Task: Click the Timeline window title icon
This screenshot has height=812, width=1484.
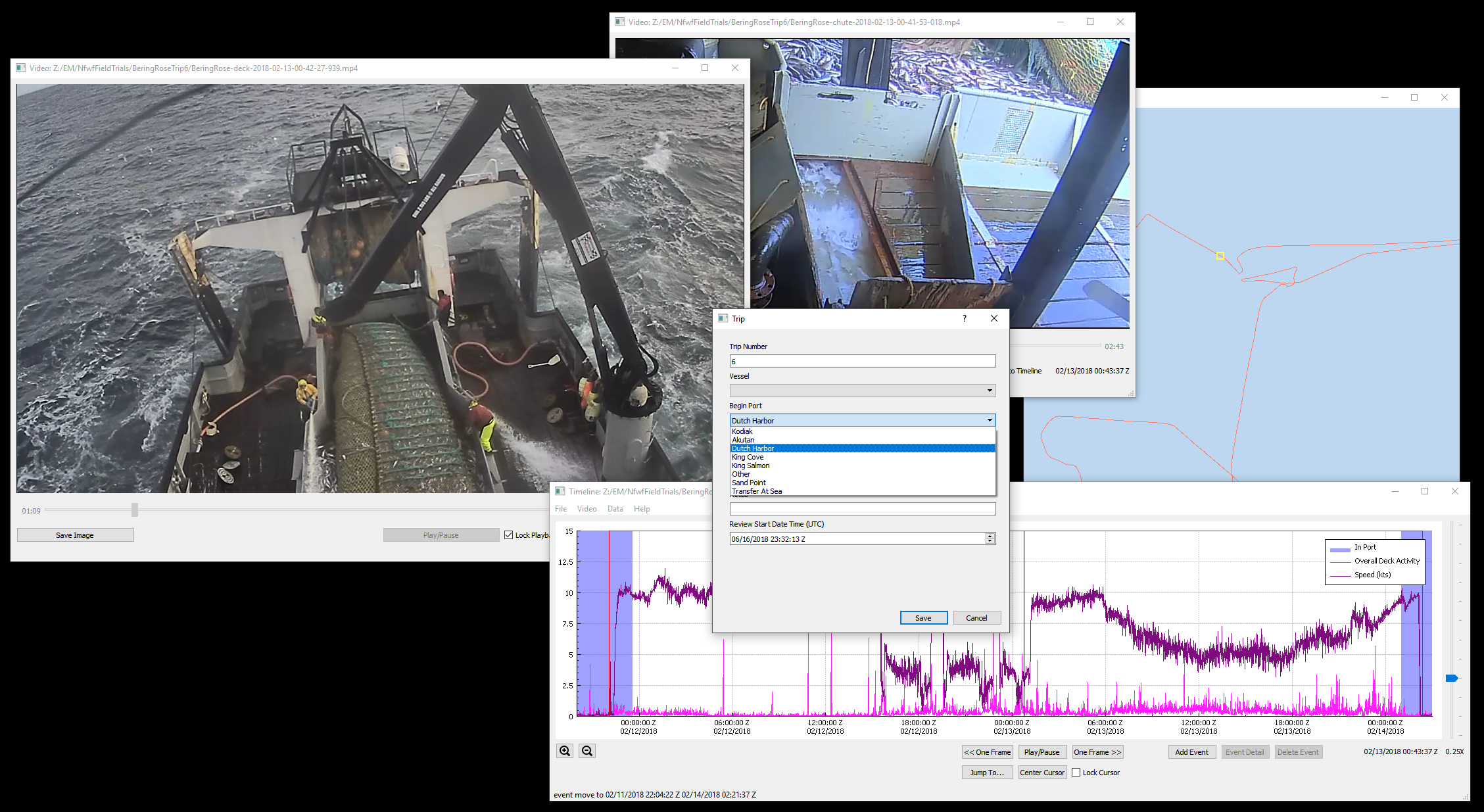Action: (x=560, y=491)
